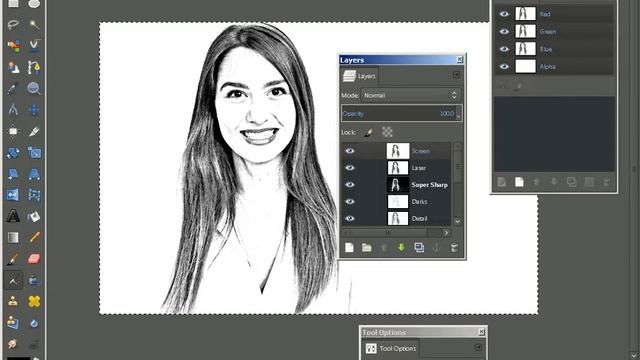This screenshot has height=360, width=640.
Task: Choose the Select by Color tool
Action: pyautogui.click(x=13, y=46)
